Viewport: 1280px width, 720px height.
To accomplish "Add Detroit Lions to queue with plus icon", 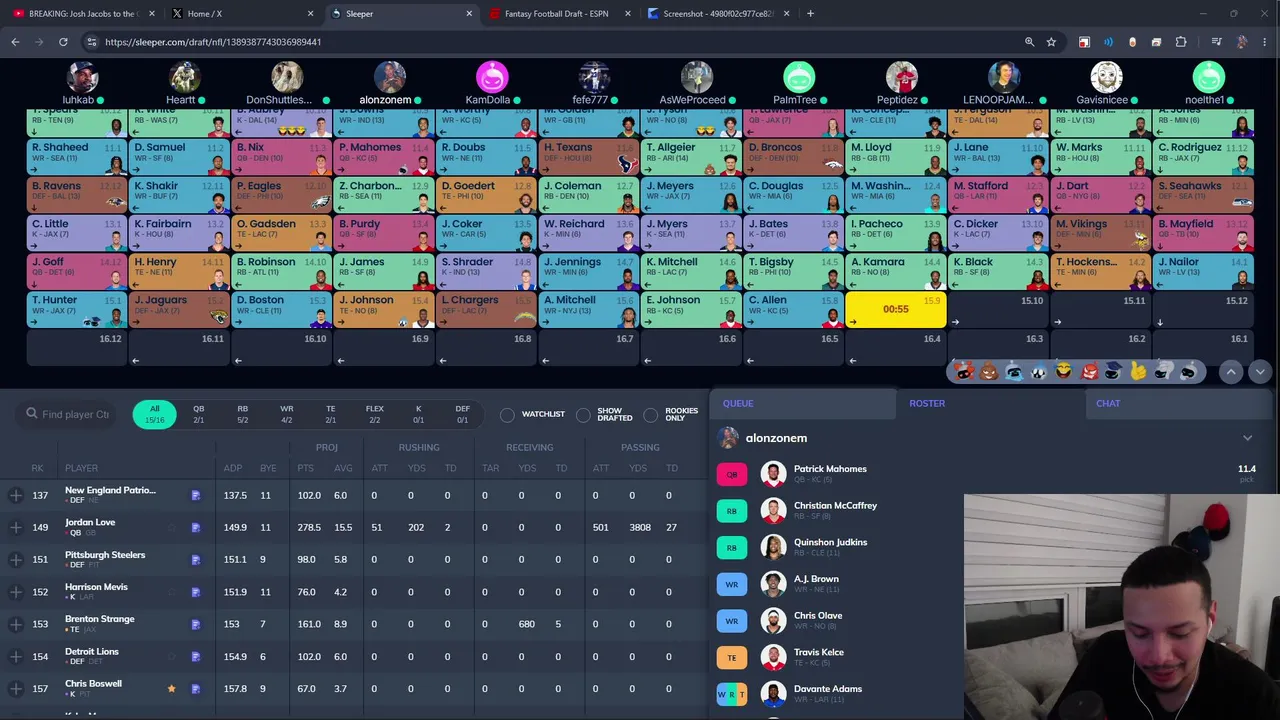I will tap(16, 656).
